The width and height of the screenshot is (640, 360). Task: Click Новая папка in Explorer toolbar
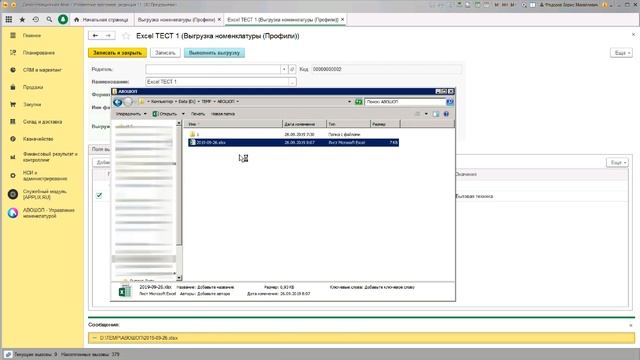click(x=223, y=114)
